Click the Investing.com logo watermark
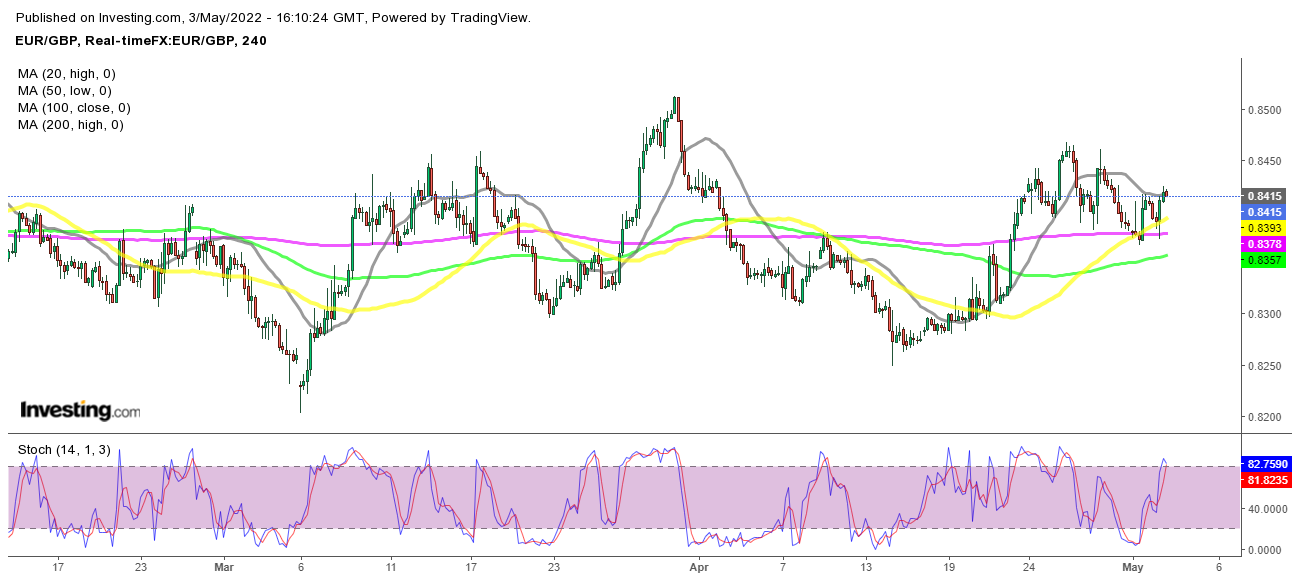This screenshot has height=580, width=1299. point(80,411)
